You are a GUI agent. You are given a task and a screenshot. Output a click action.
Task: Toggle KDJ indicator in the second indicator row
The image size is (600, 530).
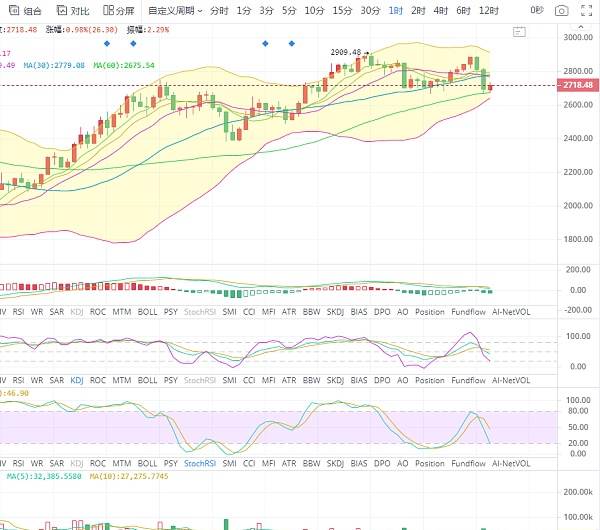click(77, 380)
